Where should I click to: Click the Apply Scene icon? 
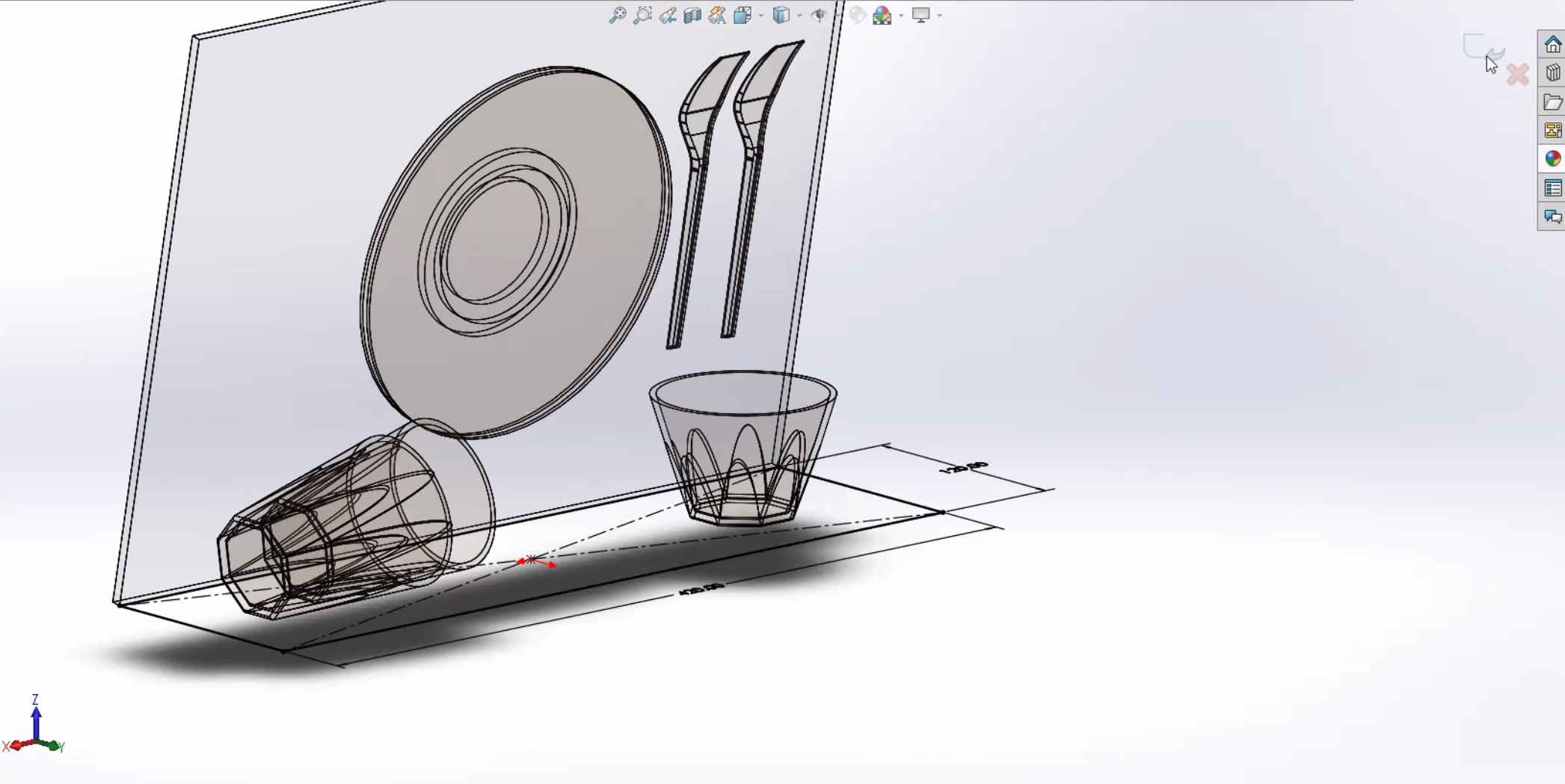point(882,15)
